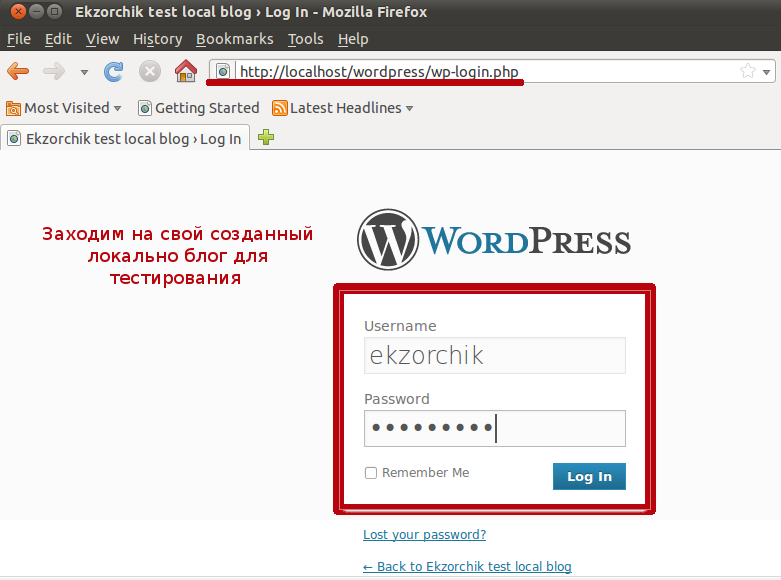This screenshot has height=580, width=781.
Task: Expand the URL bar history dropdown
Action: (x=766, y=71)
